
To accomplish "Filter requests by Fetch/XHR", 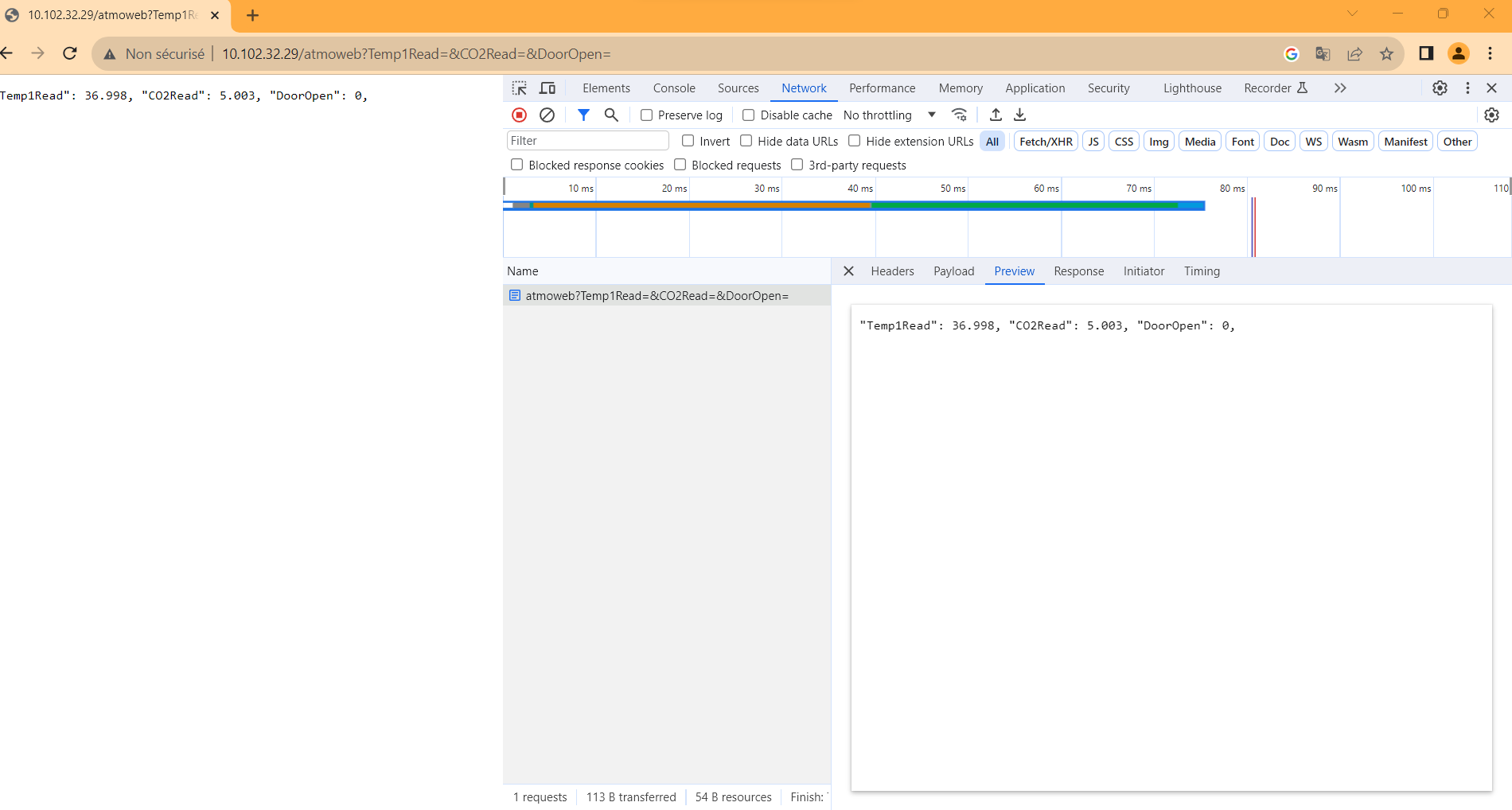I will coord(1046,142).
